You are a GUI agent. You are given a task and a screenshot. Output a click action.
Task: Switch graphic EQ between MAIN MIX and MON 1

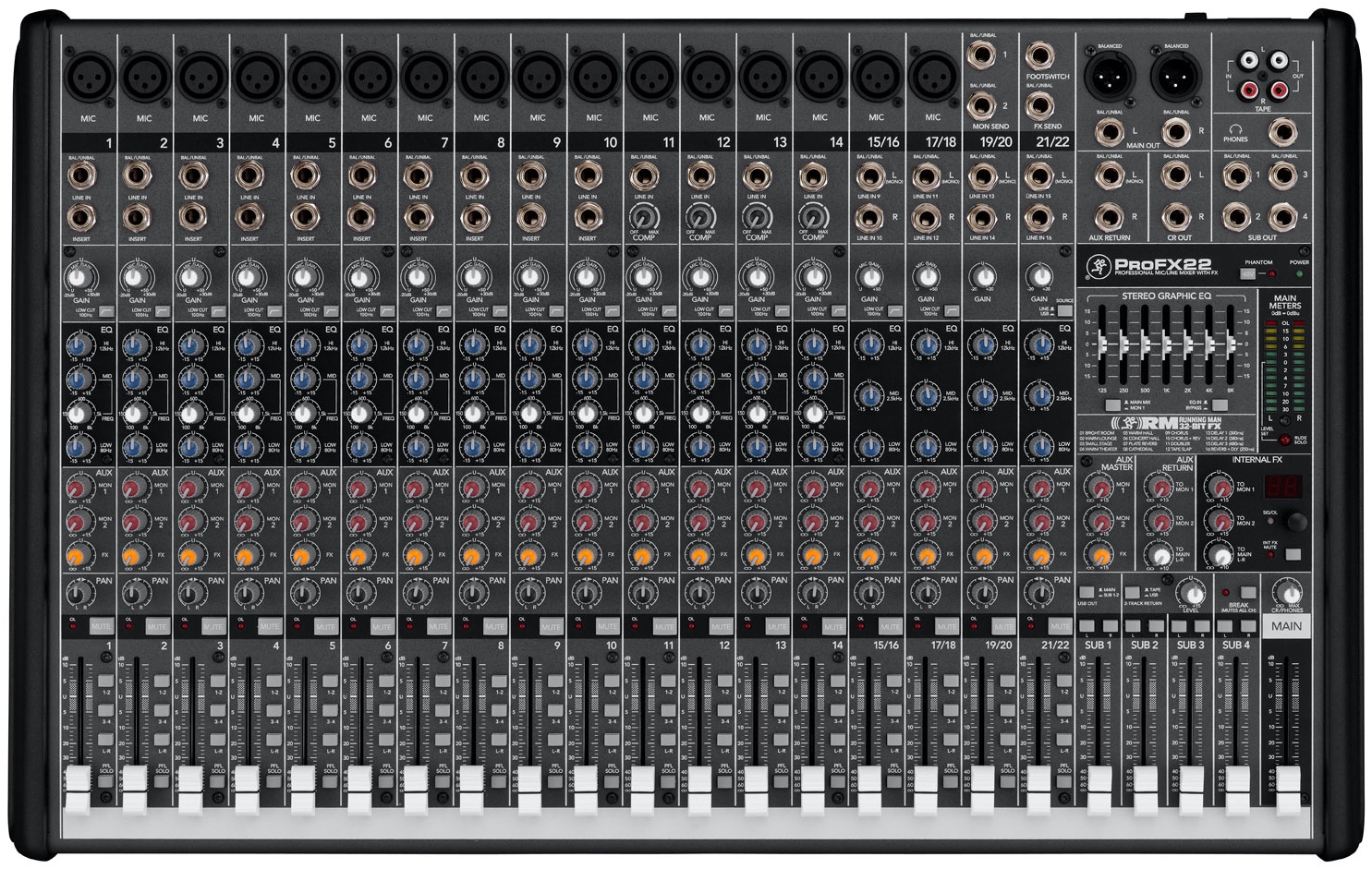1111,405
